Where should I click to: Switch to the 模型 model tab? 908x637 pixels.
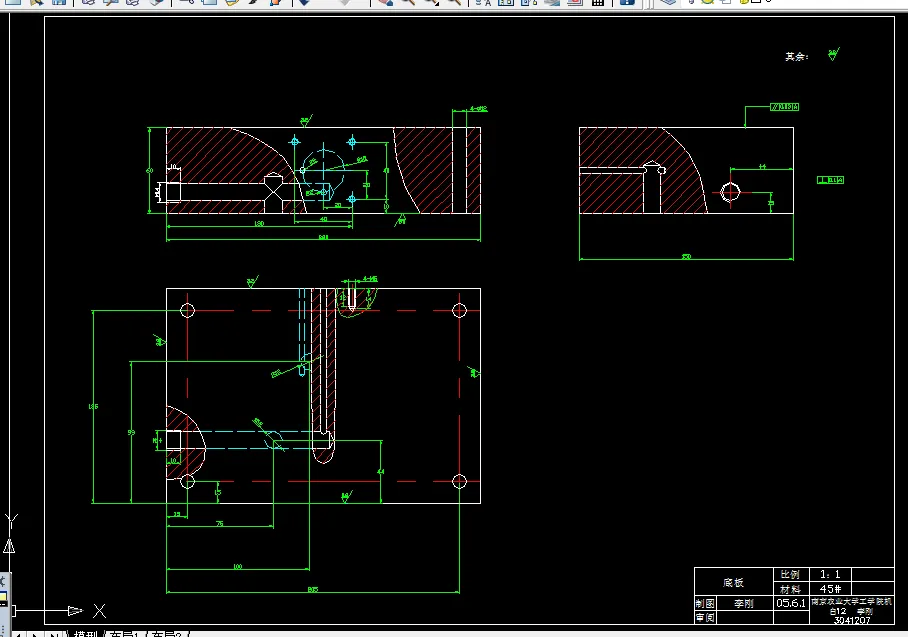85,634
